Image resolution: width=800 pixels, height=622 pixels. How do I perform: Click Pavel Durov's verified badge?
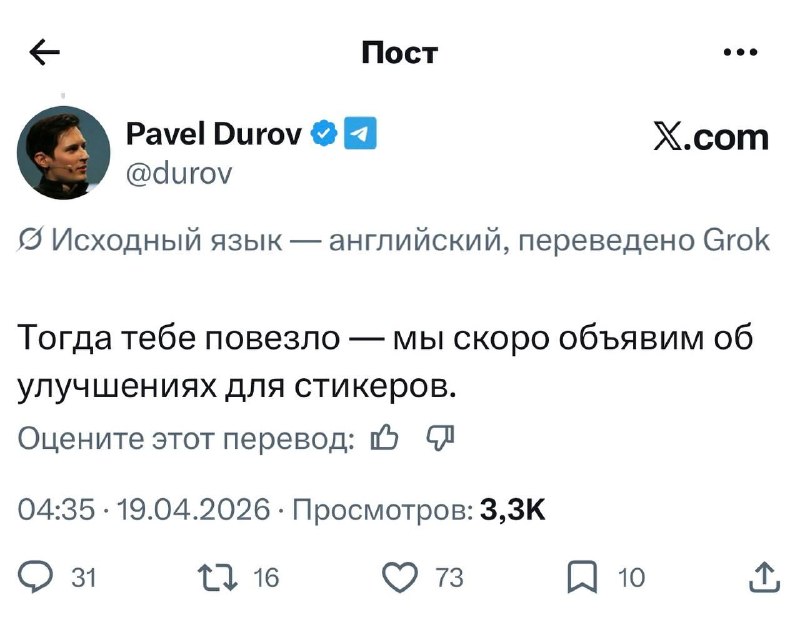click(x=322, y=132)
